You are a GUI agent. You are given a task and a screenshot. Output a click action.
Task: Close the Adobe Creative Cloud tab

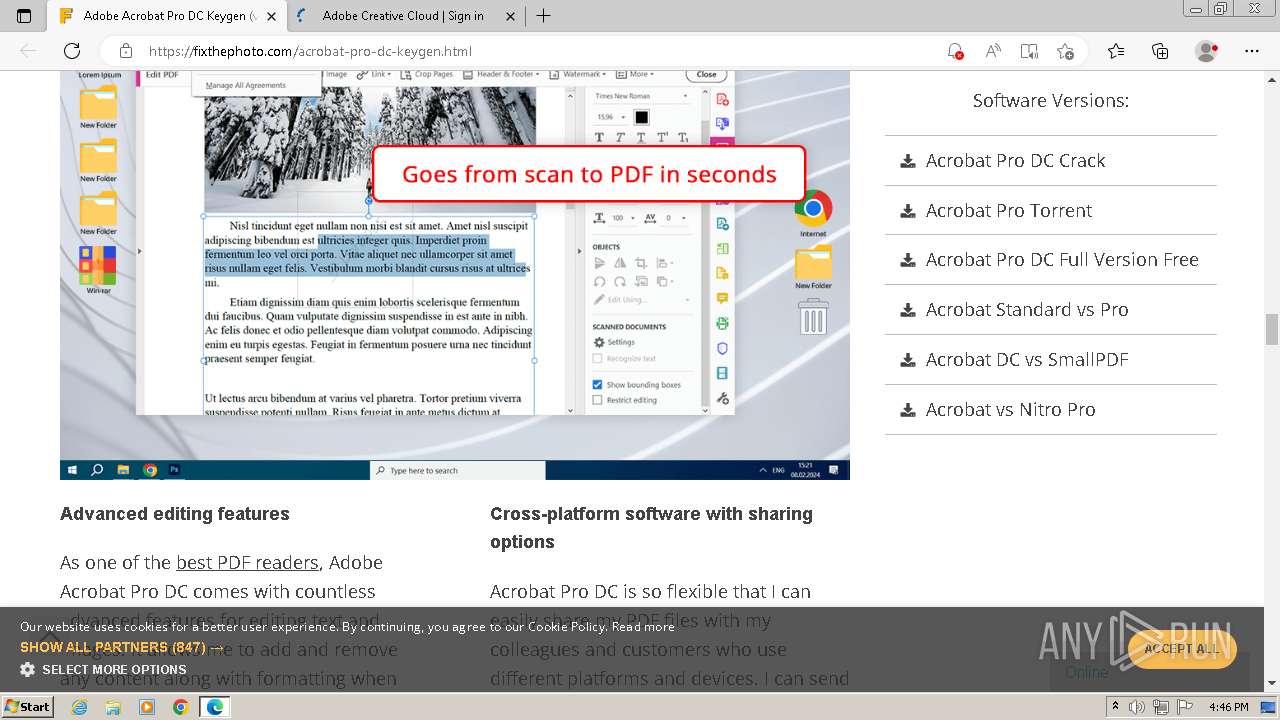click(511, 16)
